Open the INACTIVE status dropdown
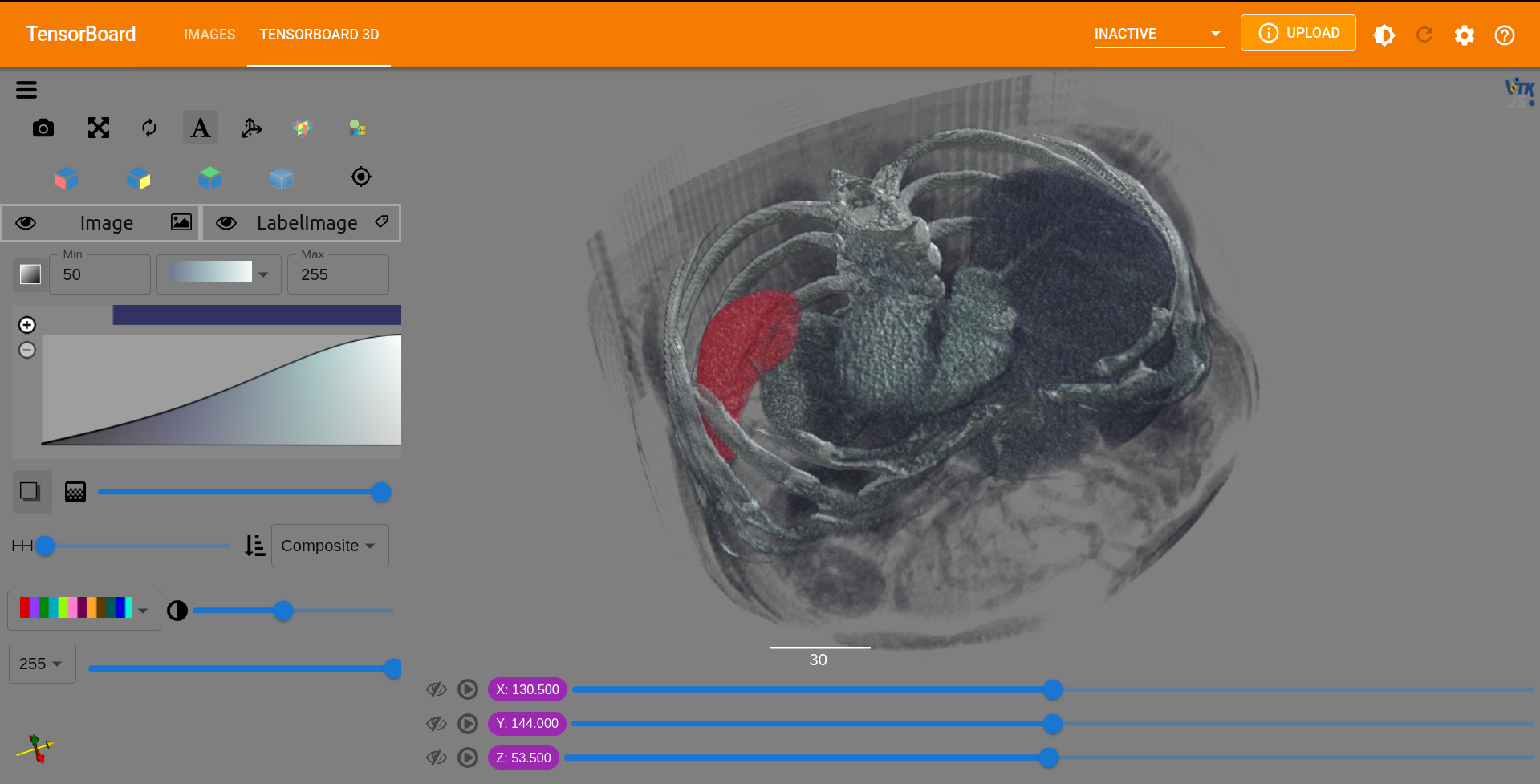Screen dimensions: 1540x784 click(x=1158, y=34)
